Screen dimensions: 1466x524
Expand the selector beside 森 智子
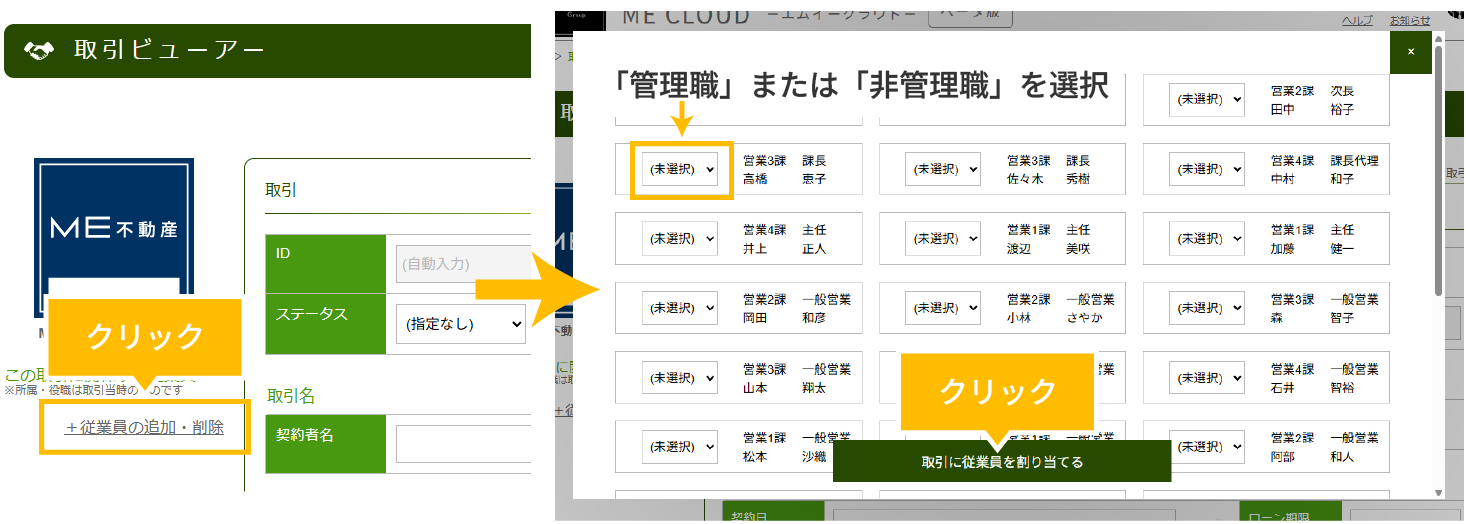click(1207, 308)
